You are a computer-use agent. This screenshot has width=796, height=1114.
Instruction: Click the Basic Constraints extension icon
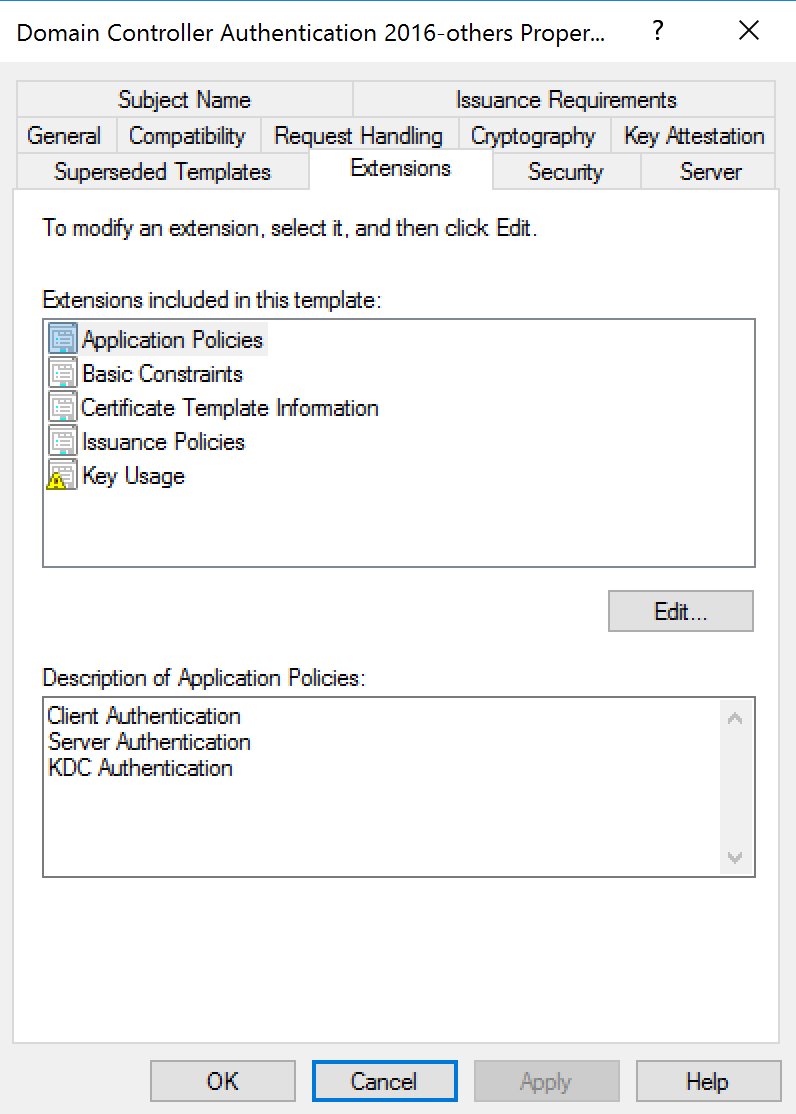pyautogui.click(x=63, y=373)
